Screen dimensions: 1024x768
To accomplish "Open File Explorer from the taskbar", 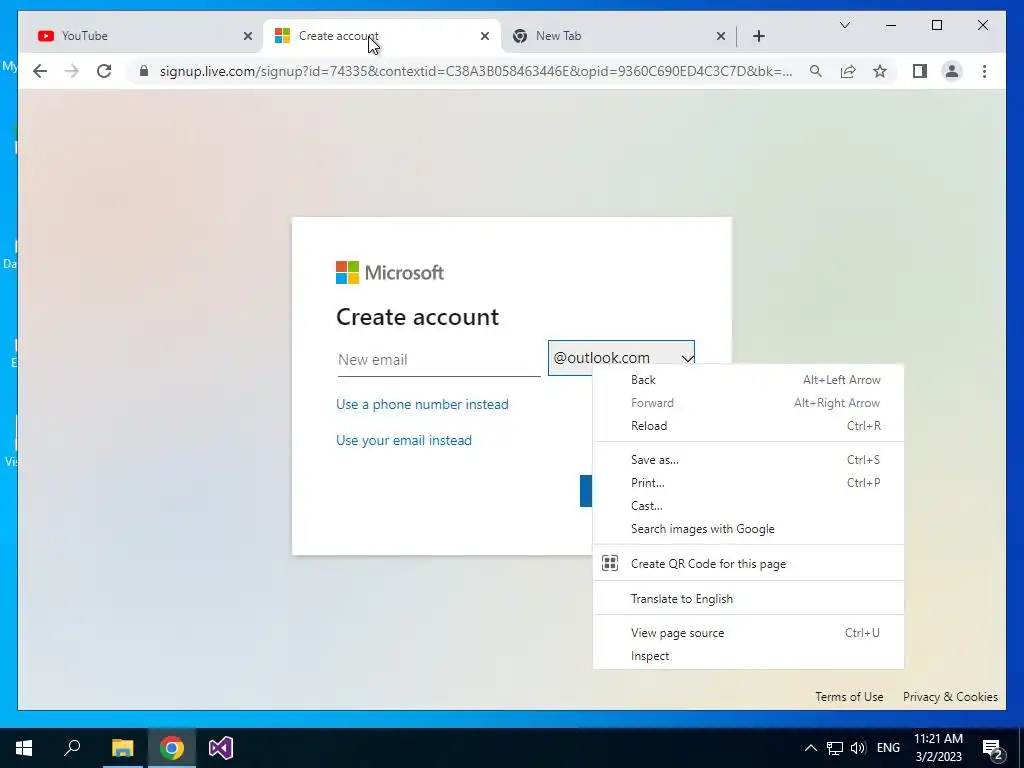I will pyautogui.click(x=122, y=748).
